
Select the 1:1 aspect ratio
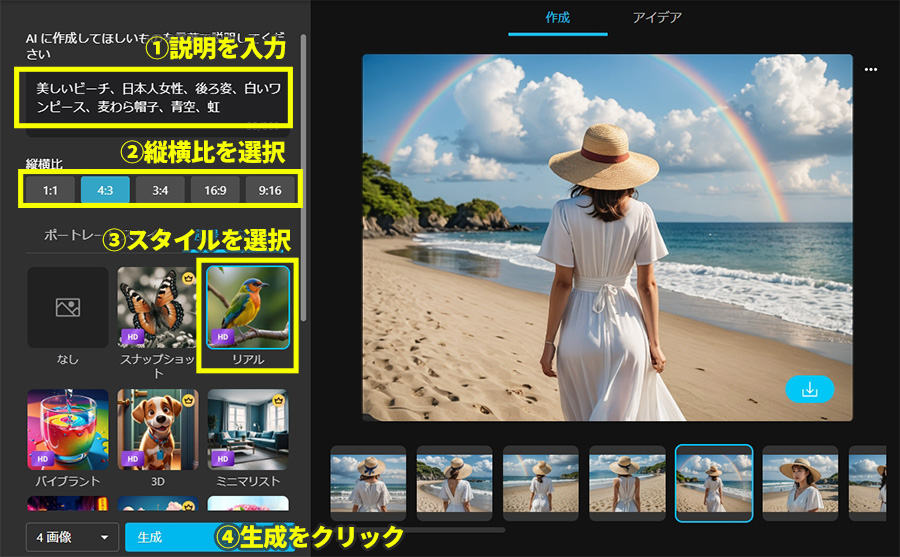tap(50, 190)
